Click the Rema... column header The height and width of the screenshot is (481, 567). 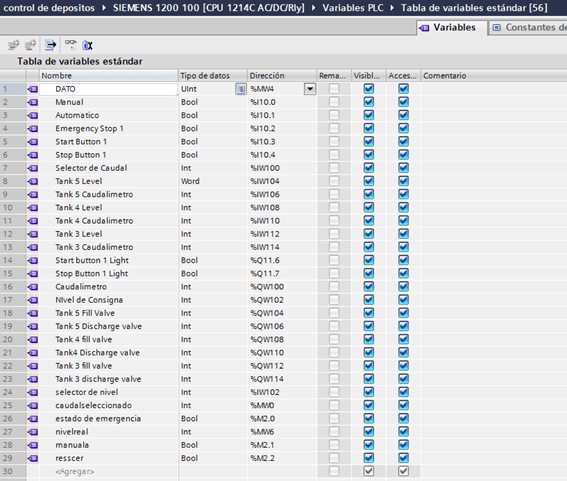pos(334,76)
